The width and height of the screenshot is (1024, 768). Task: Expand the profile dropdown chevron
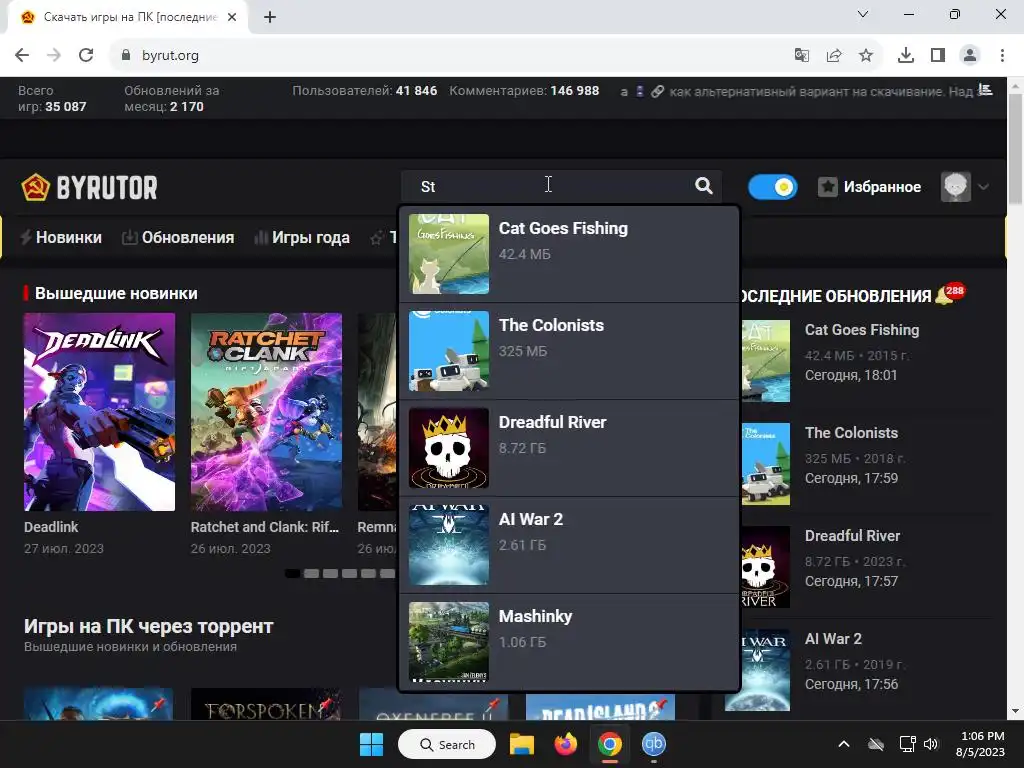click(984, 187)
